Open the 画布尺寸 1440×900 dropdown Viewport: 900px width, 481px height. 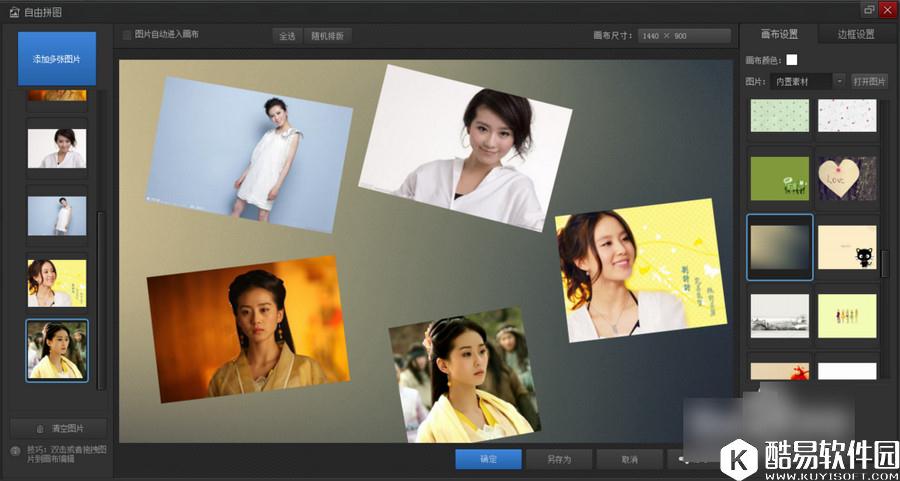[685, 36]
